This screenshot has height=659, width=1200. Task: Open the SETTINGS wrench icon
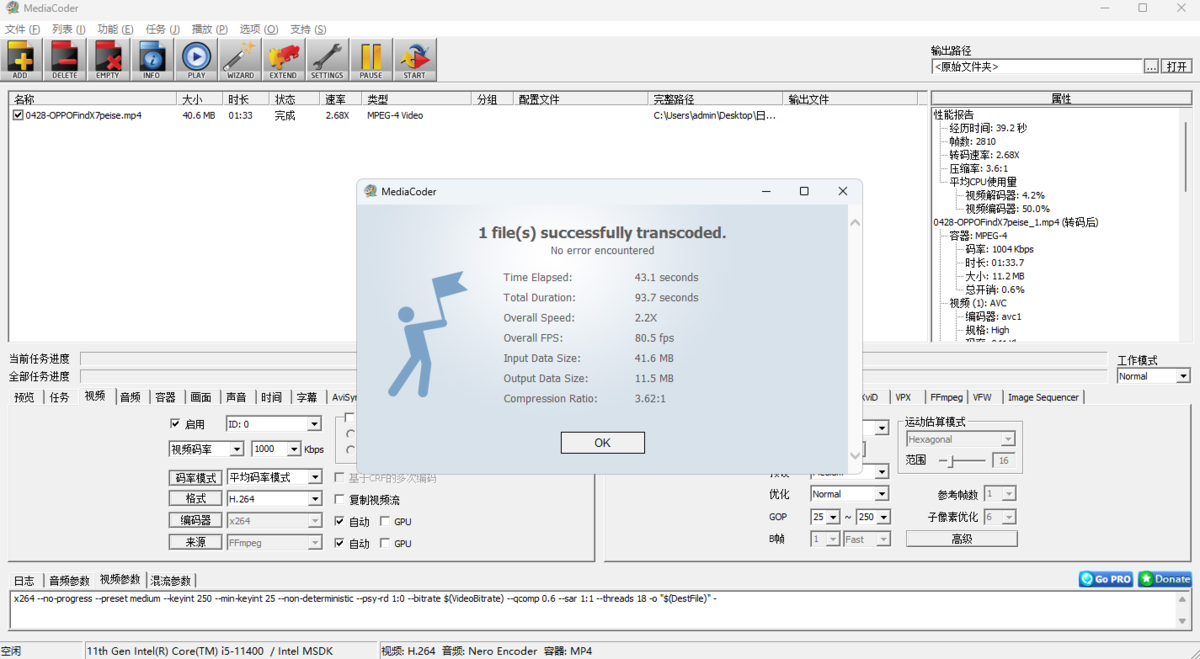(327, 59)
